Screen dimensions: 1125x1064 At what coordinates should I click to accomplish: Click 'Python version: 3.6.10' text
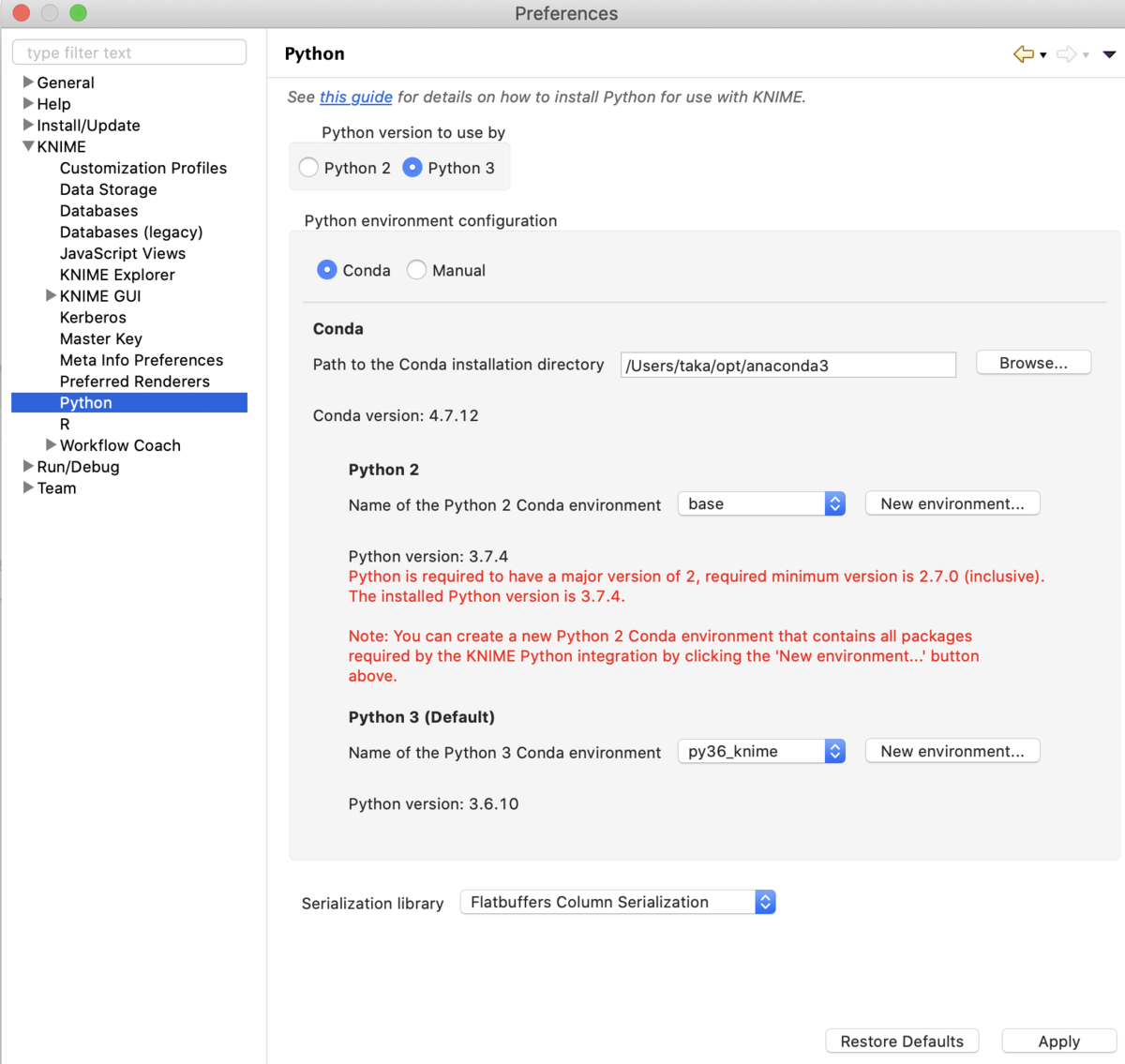click(433, 803)
